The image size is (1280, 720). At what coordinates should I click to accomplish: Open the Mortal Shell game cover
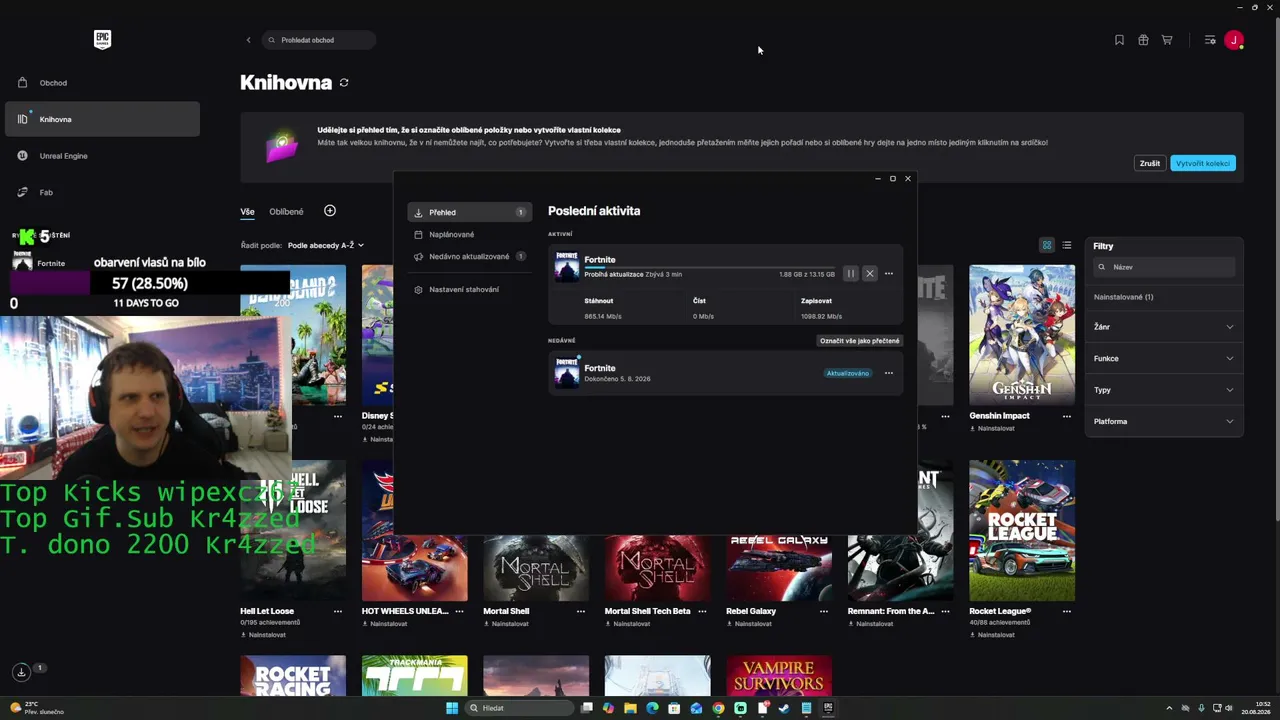point(536,568)
